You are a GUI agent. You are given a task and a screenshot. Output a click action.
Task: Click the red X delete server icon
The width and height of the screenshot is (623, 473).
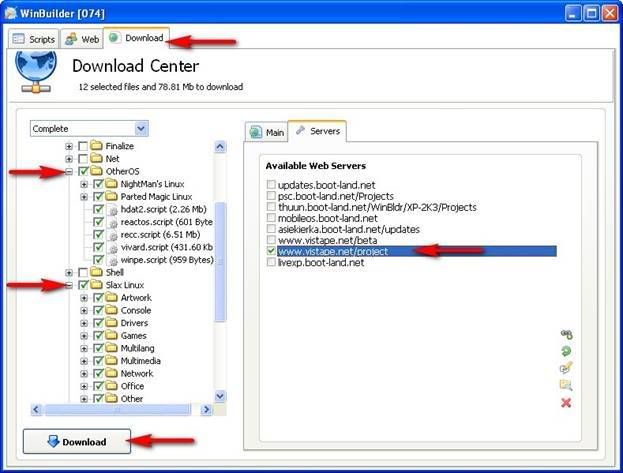pos(566,403)
